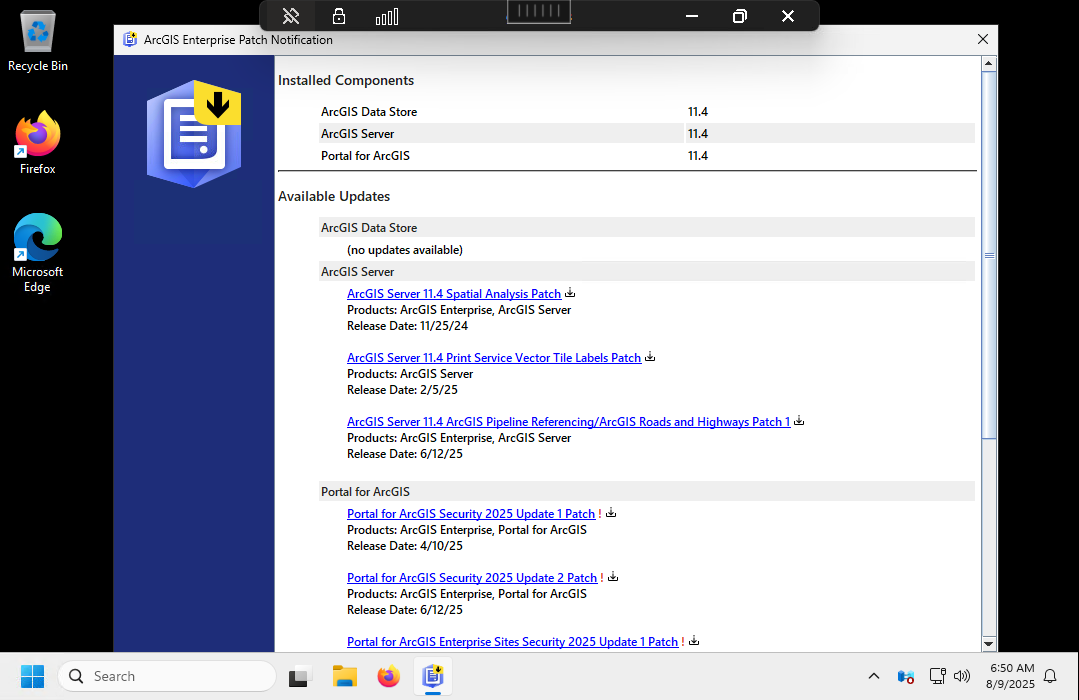The width and height of the screenshot is (1079, 700).
Task: Click download icon beside Spatial Analysis Patch
Action: pyautogui.click(x=570, y=293)
